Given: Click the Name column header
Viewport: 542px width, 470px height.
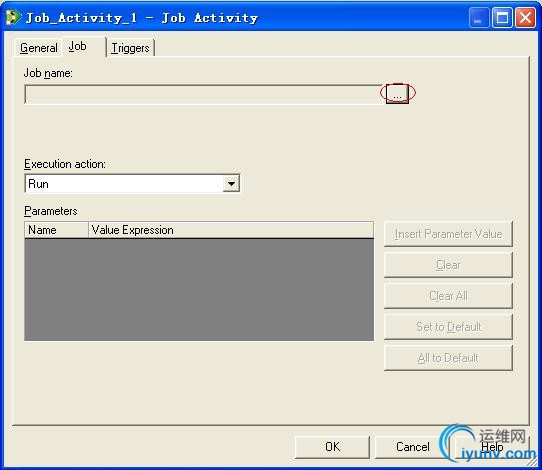Looking at the screenshot, I should coord(57,230).
